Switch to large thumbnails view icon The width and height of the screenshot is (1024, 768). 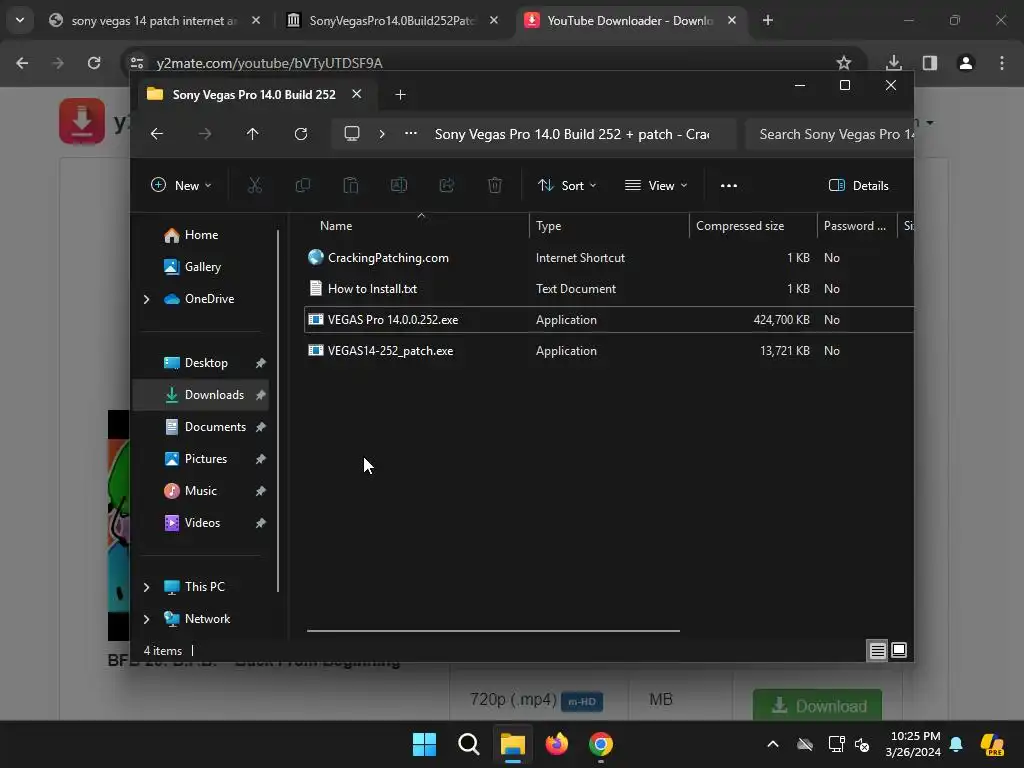point(899,650)
